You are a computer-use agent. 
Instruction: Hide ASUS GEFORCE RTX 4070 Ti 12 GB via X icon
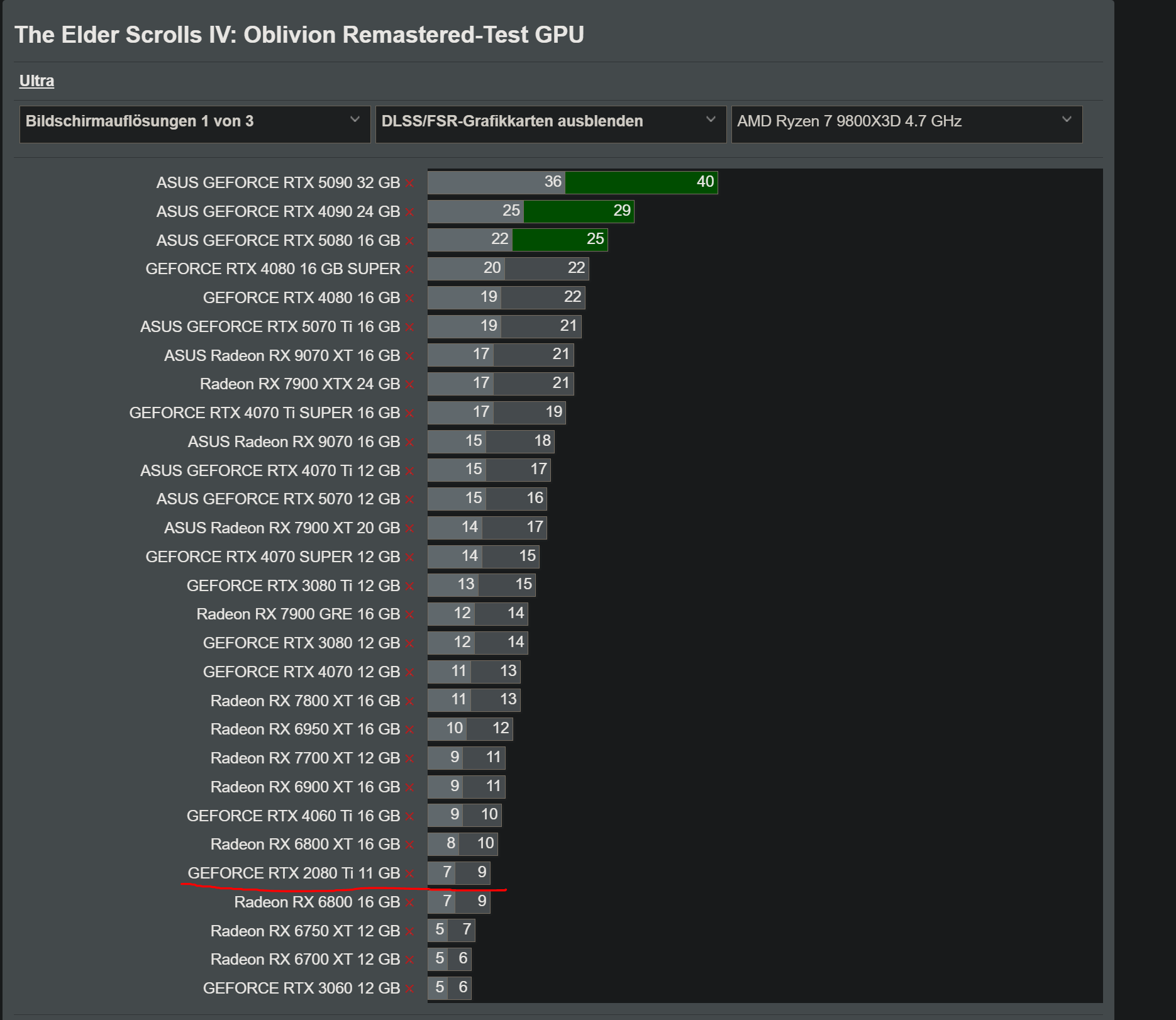click(x=410, y=472)
